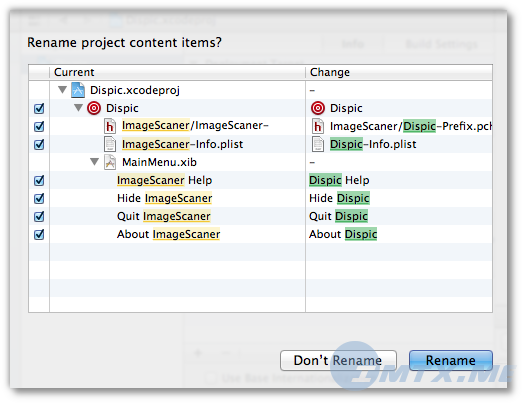Screen dimensions: 523x404
Task: Click the Current column header
Action: [x=177, y=72]
